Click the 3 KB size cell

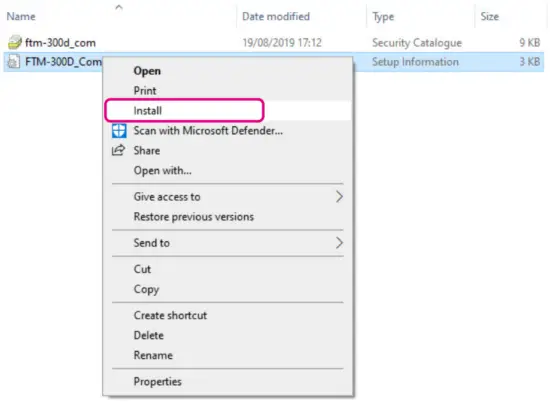click(530, 62)
